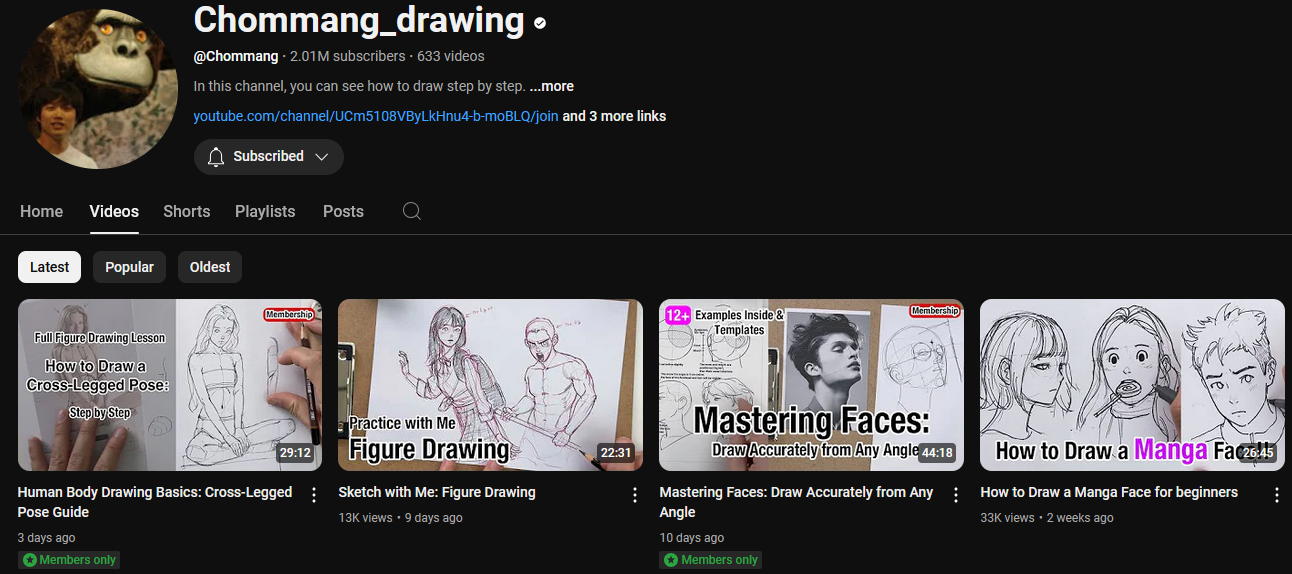Screen dimensions: 1292x574
Task: Open the Posts tab
Action: tap(343, 211)
